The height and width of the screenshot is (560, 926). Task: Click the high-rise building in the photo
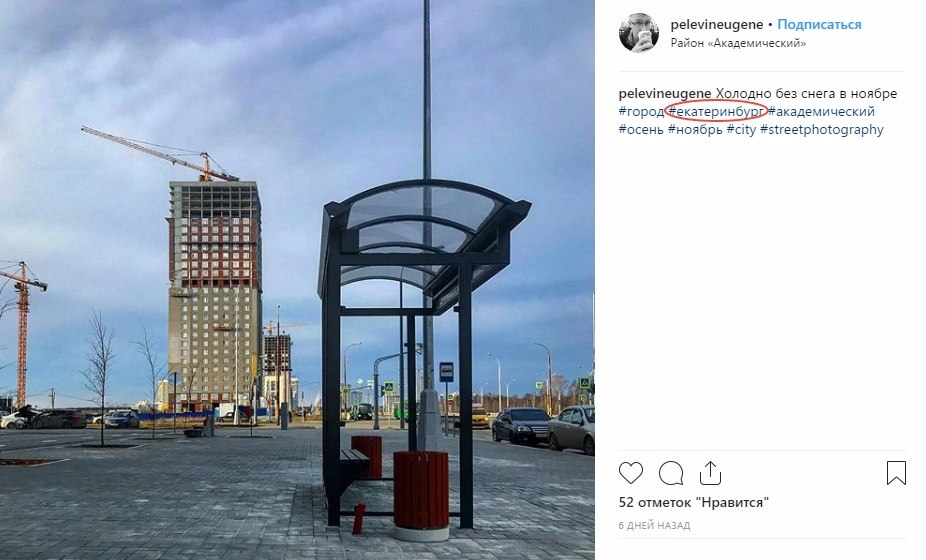pyautogui.click(x=215, y=295)
